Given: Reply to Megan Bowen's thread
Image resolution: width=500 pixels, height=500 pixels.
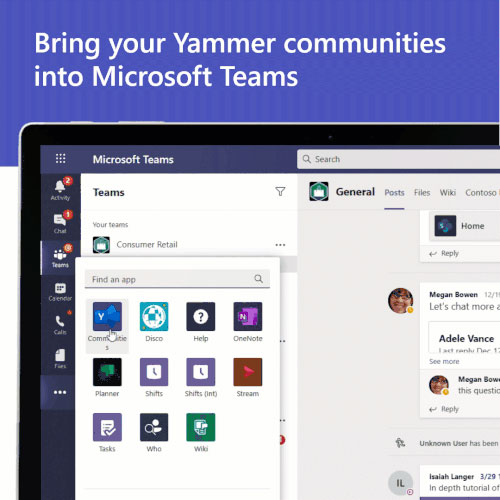Looking at the screenshot, I should coord(444,409).
